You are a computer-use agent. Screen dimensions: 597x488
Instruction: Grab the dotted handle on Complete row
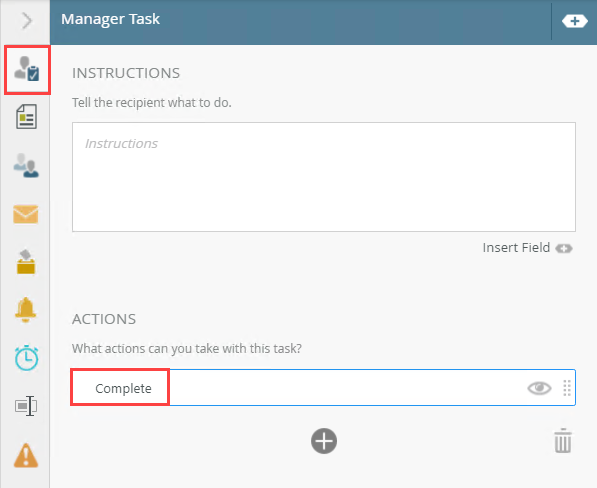[567, 388]
